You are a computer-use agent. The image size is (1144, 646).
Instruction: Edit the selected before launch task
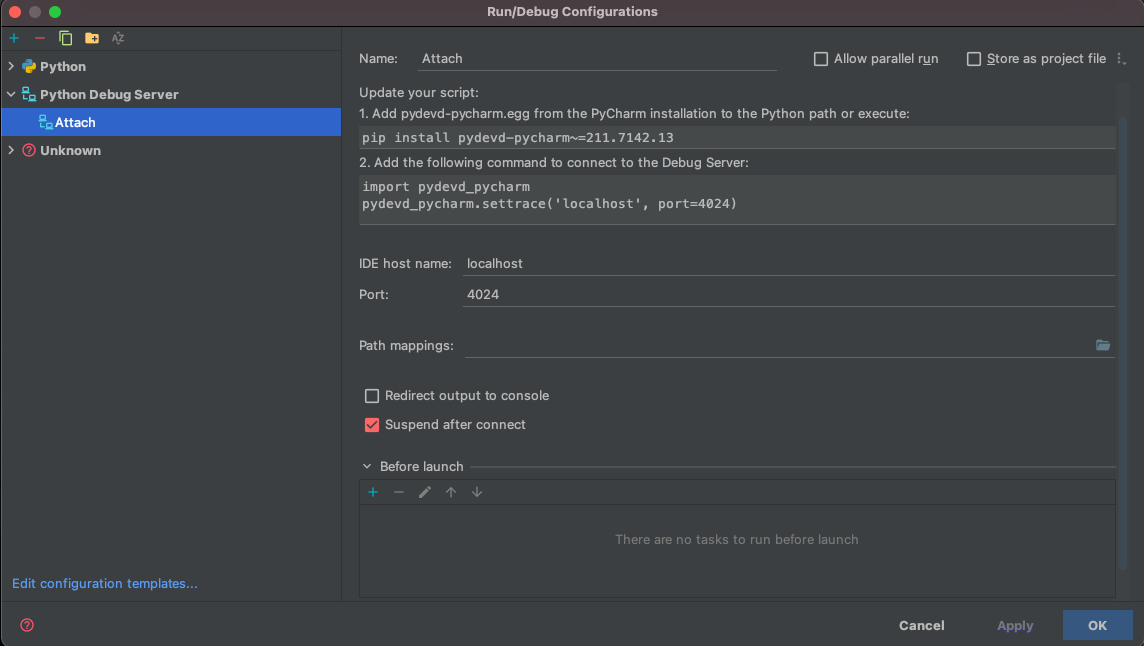[425, 491]
